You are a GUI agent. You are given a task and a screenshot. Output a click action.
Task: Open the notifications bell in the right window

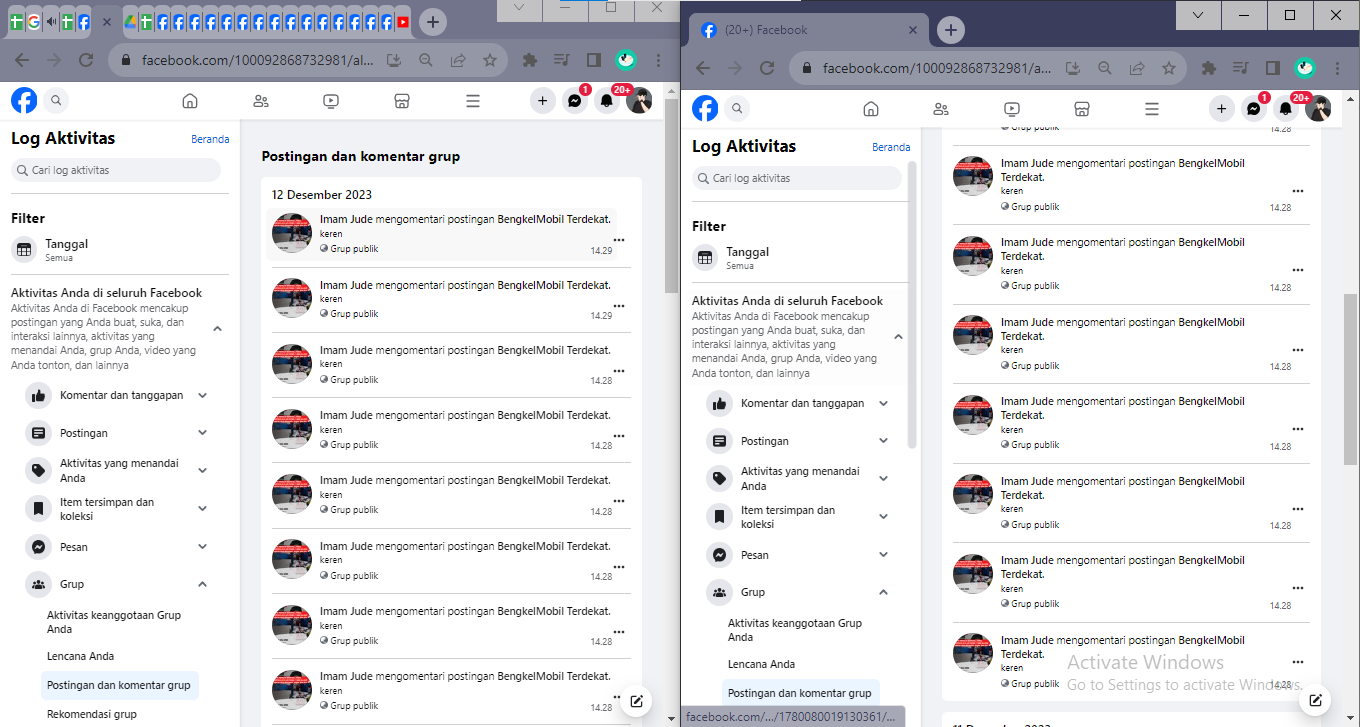[x=1286, y=108]
